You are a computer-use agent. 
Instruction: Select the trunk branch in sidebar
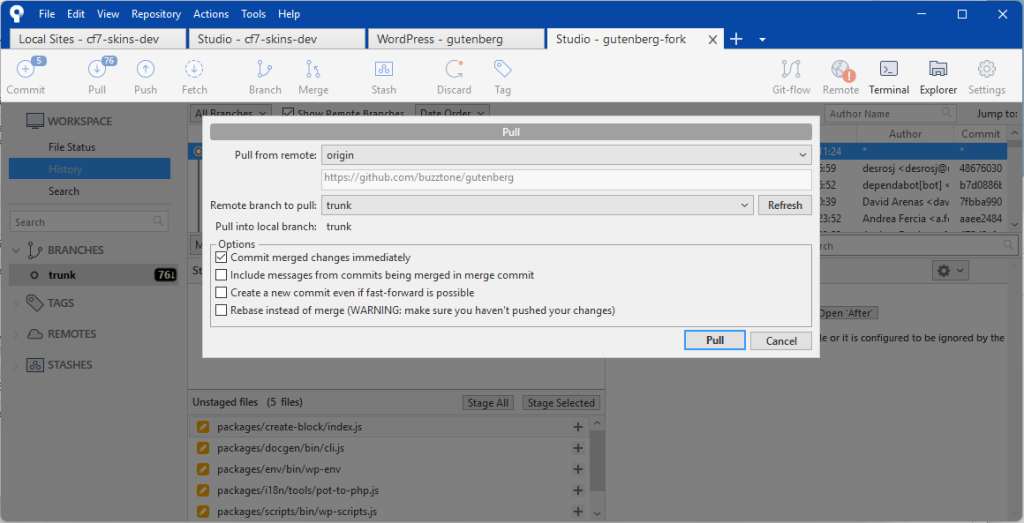(62, 275)
